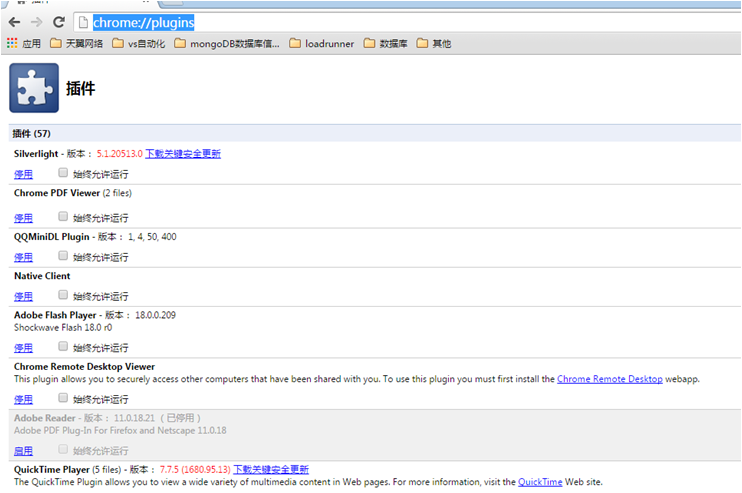Image resolution: width=742 pixels, height=493 pixels.
Task: Click the page icon in the address bar
Action: (83, 22)
